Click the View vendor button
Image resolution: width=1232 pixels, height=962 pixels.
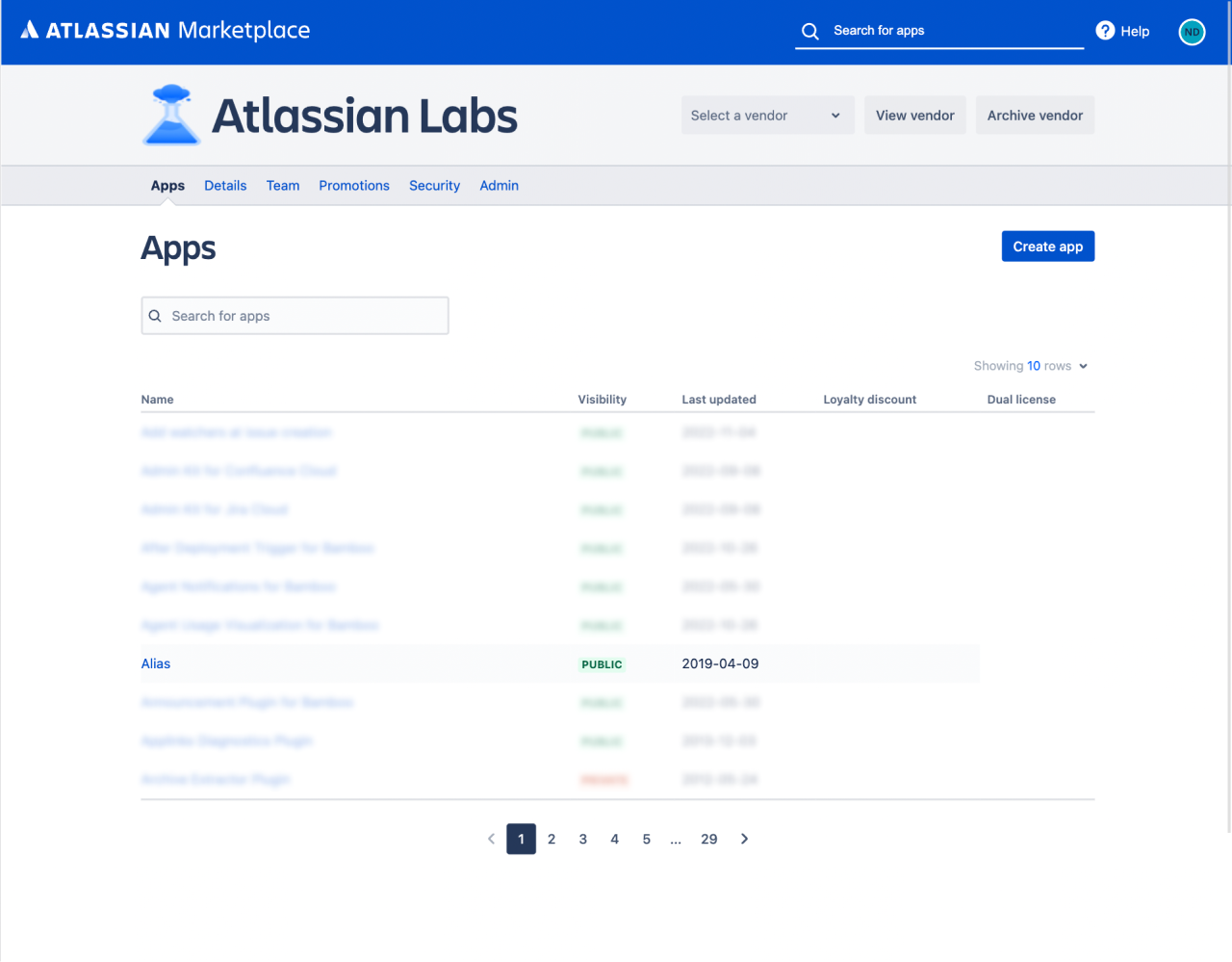pos(914,116)
